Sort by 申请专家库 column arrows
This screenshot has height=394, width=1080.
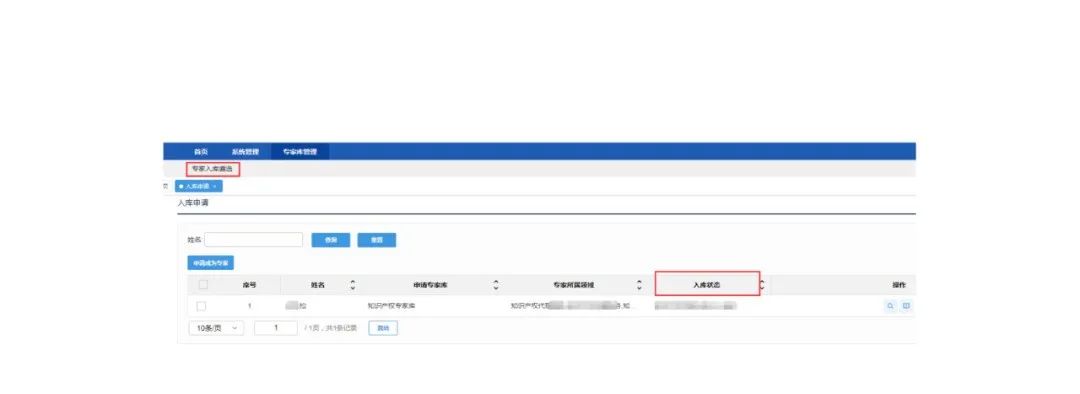(496, 284)
